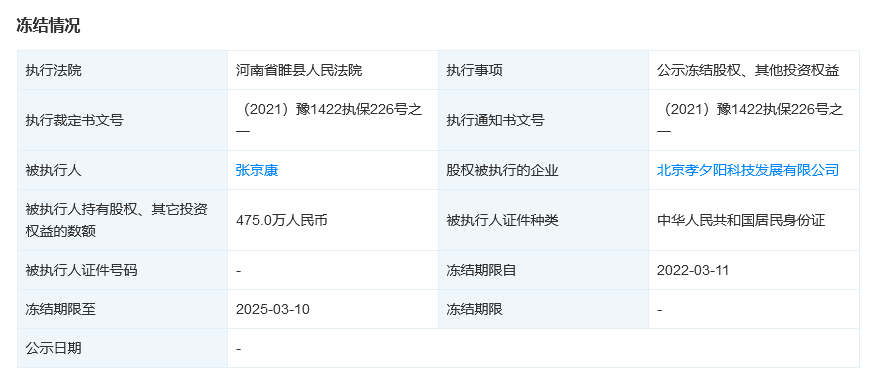Open 北京孝夕阳科技发展有限公司 company link
Viewport: 872px width, 384px height.
pos(747,170)
